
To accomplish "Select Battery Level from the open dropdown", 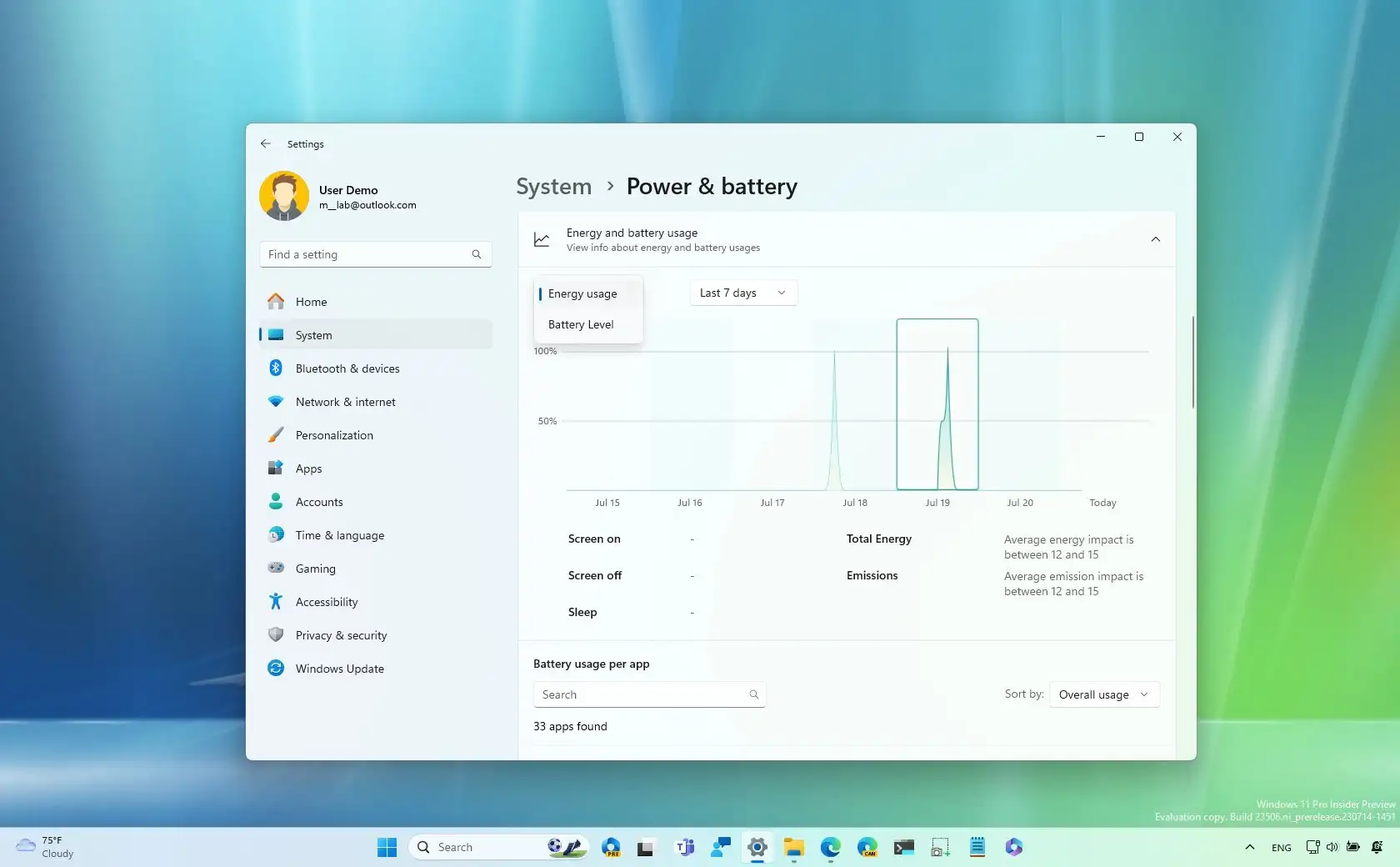I will 581,324.
